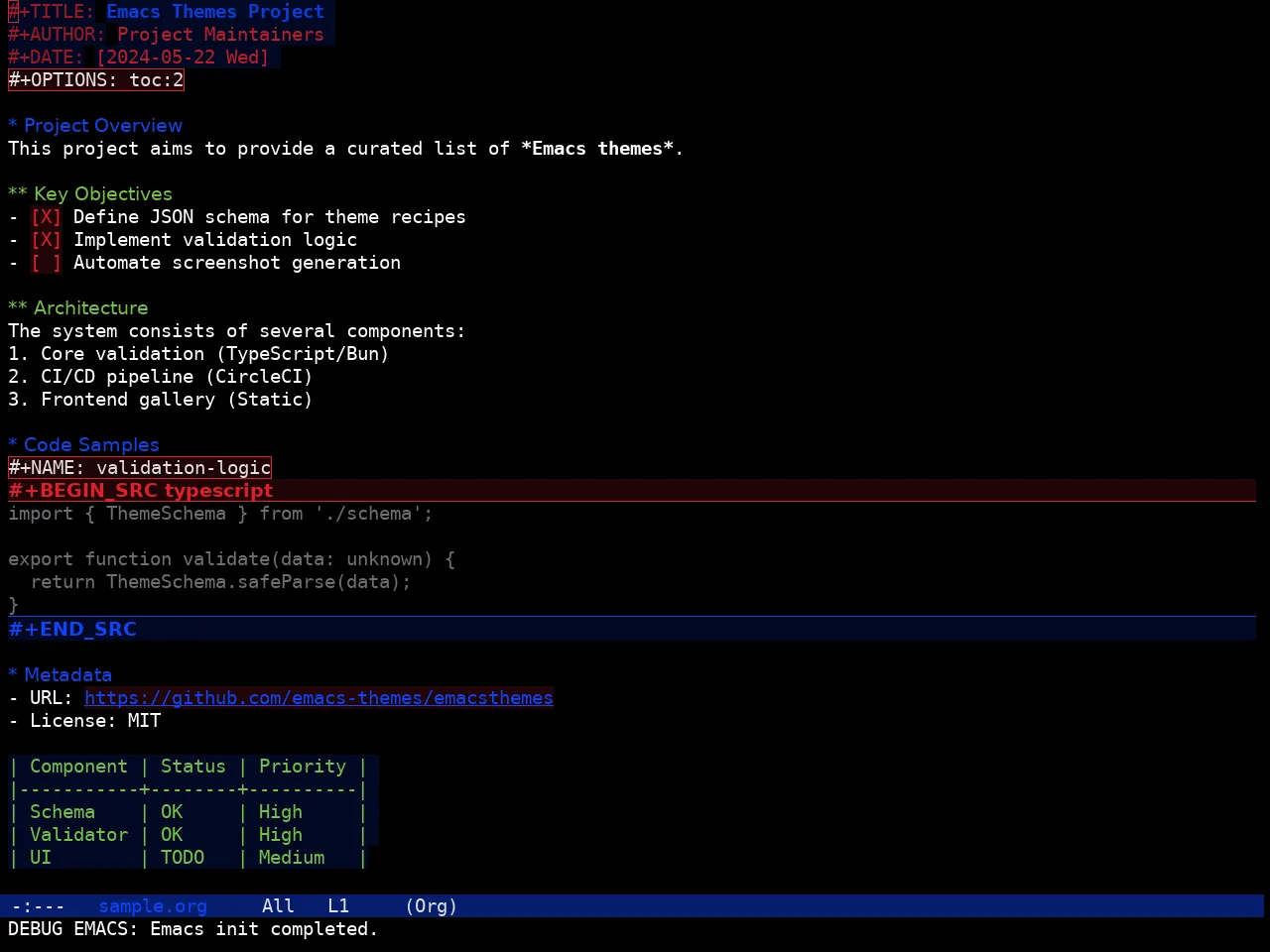Screen dimensions: 1270x952
Task: Click the 'Medium' priority cell
Action: 292,858
